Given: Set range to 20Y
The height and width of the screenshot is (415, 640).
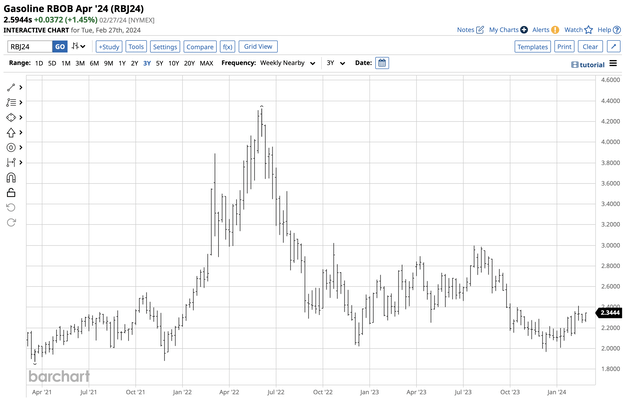Looking at the screenshot, I should point(189,63).
